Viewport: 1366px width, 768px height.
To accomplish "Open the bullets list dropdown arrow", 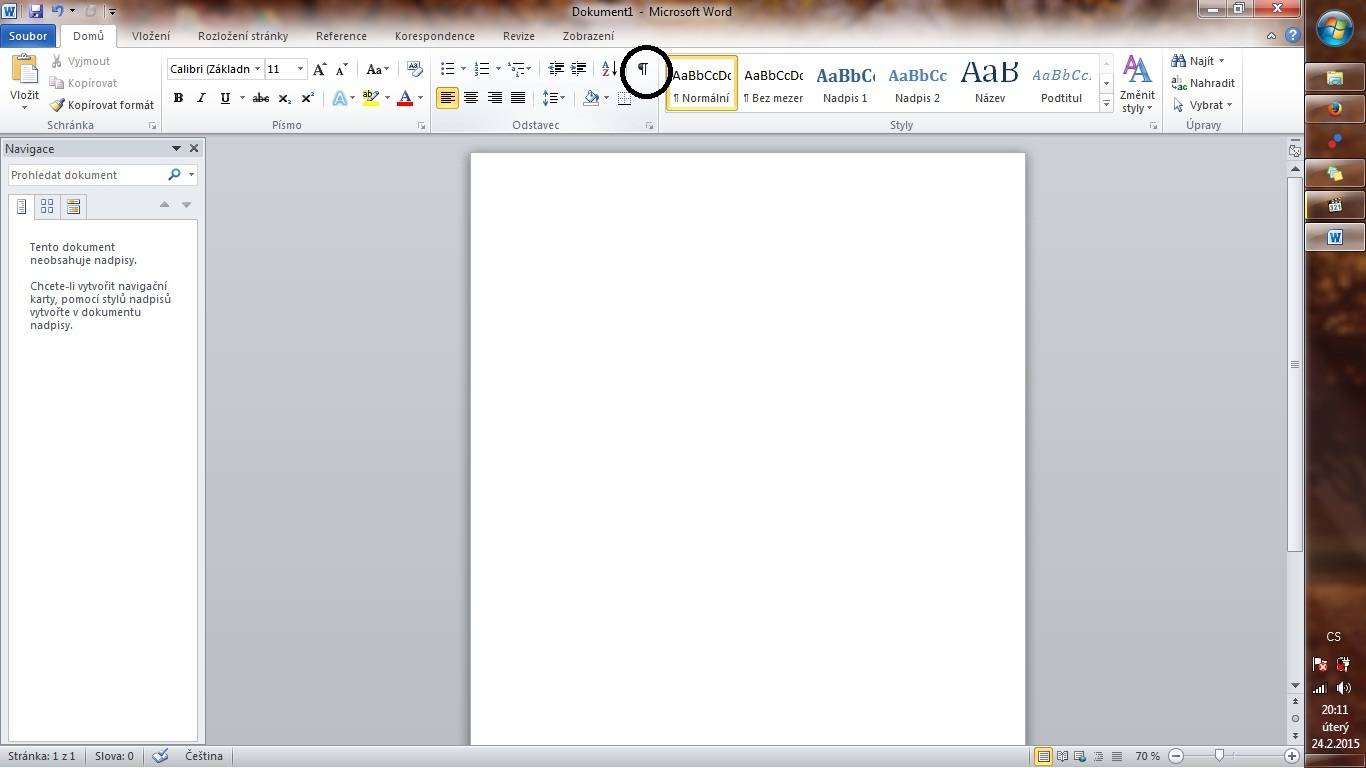I will [463, 69].
